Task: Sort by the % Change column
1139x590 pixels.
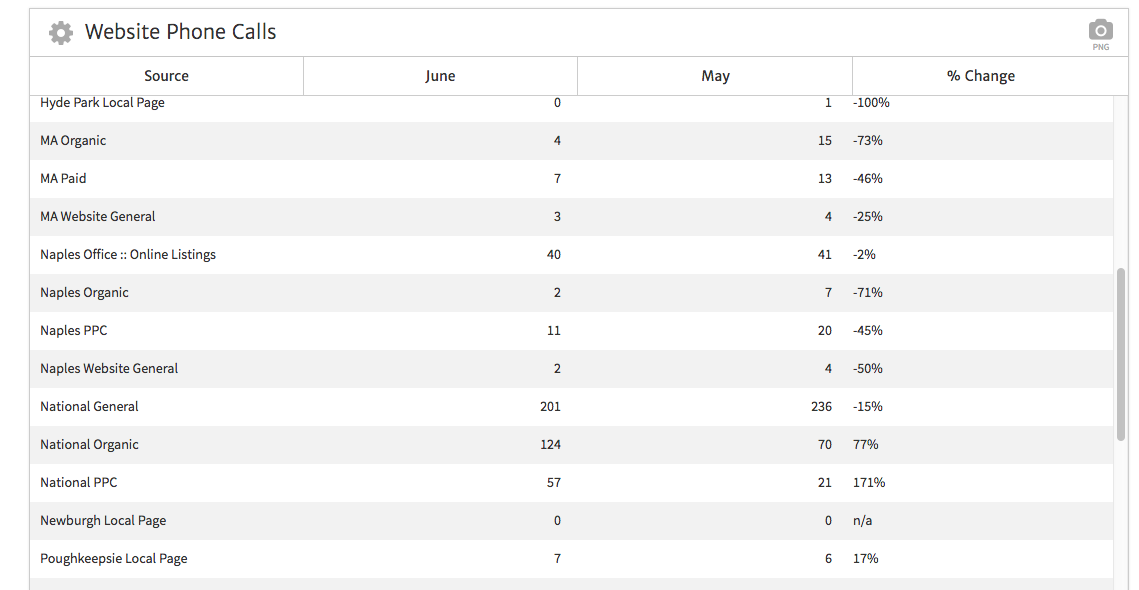Action: pos(980,75)
